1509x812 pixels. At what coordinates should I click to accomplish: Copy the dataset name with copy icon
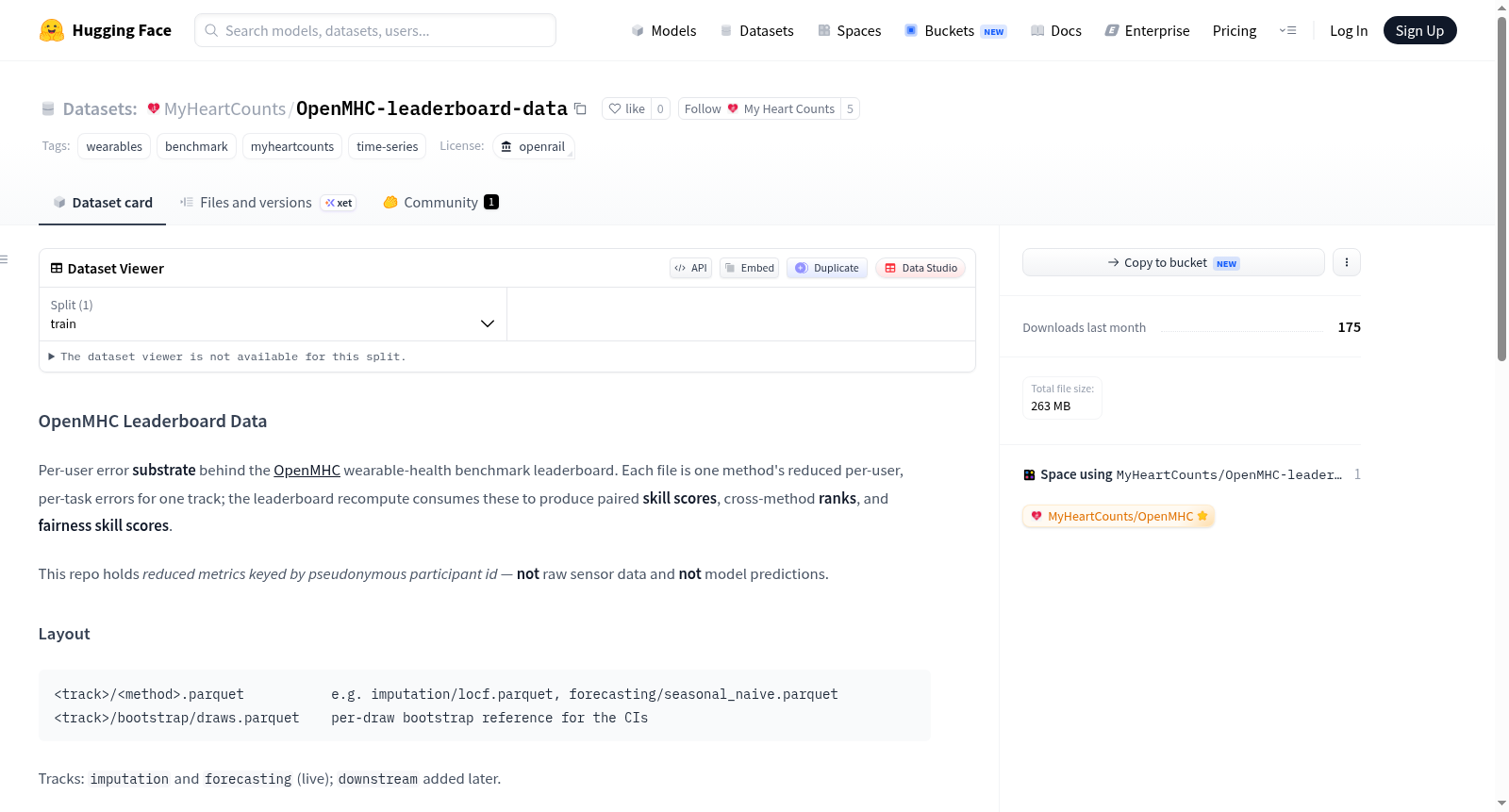pos(581,109)
